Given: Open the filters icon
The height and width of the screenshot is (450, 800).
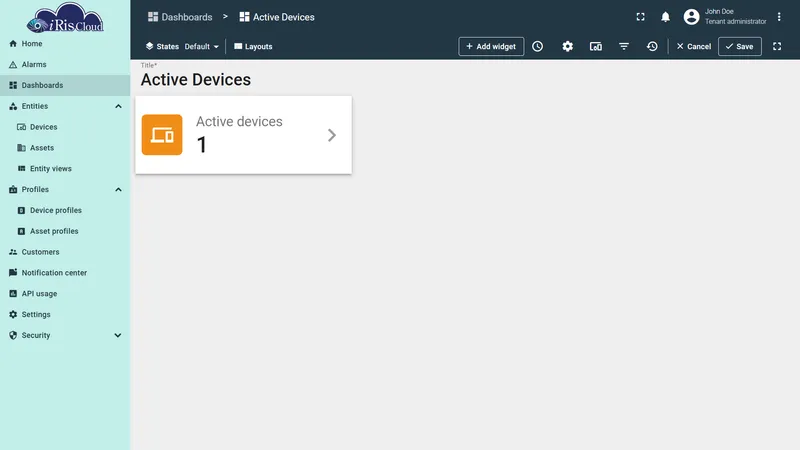Looking at the screenshot, I should 623,46.
